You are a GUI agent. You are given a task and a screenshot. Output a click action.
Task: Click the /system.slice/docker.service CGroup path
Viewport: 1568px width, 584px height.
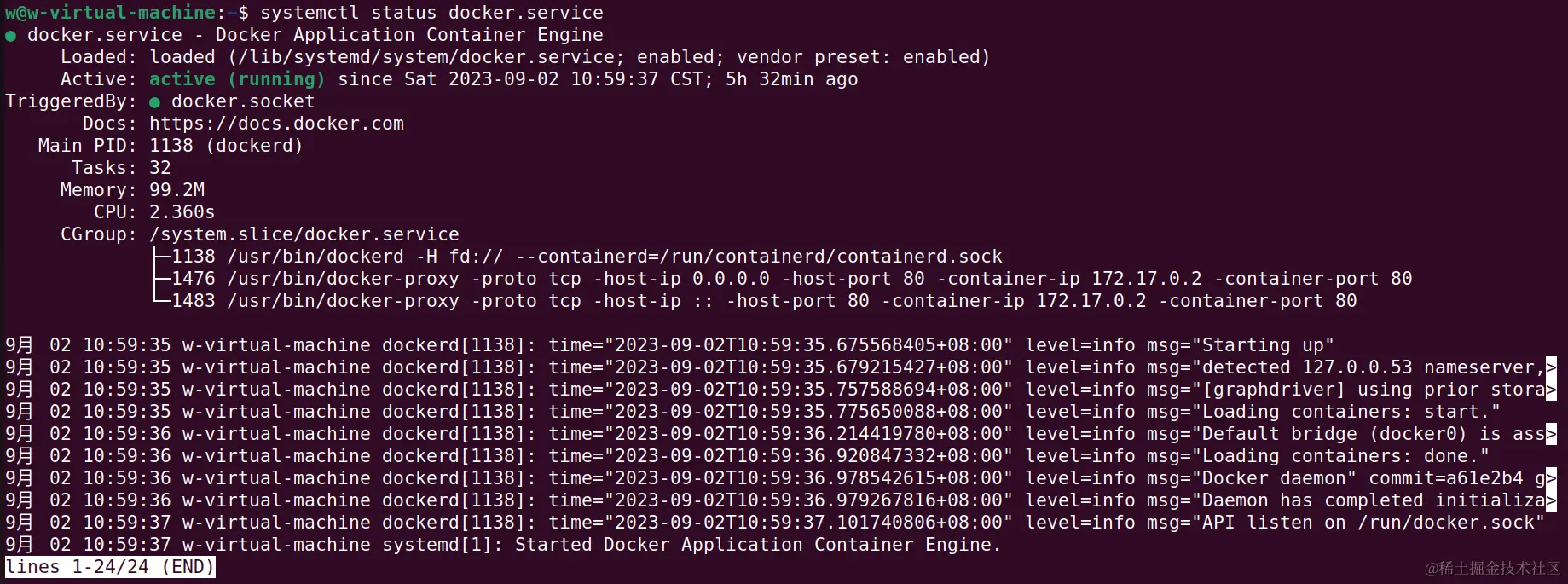(x=304, y=234)
